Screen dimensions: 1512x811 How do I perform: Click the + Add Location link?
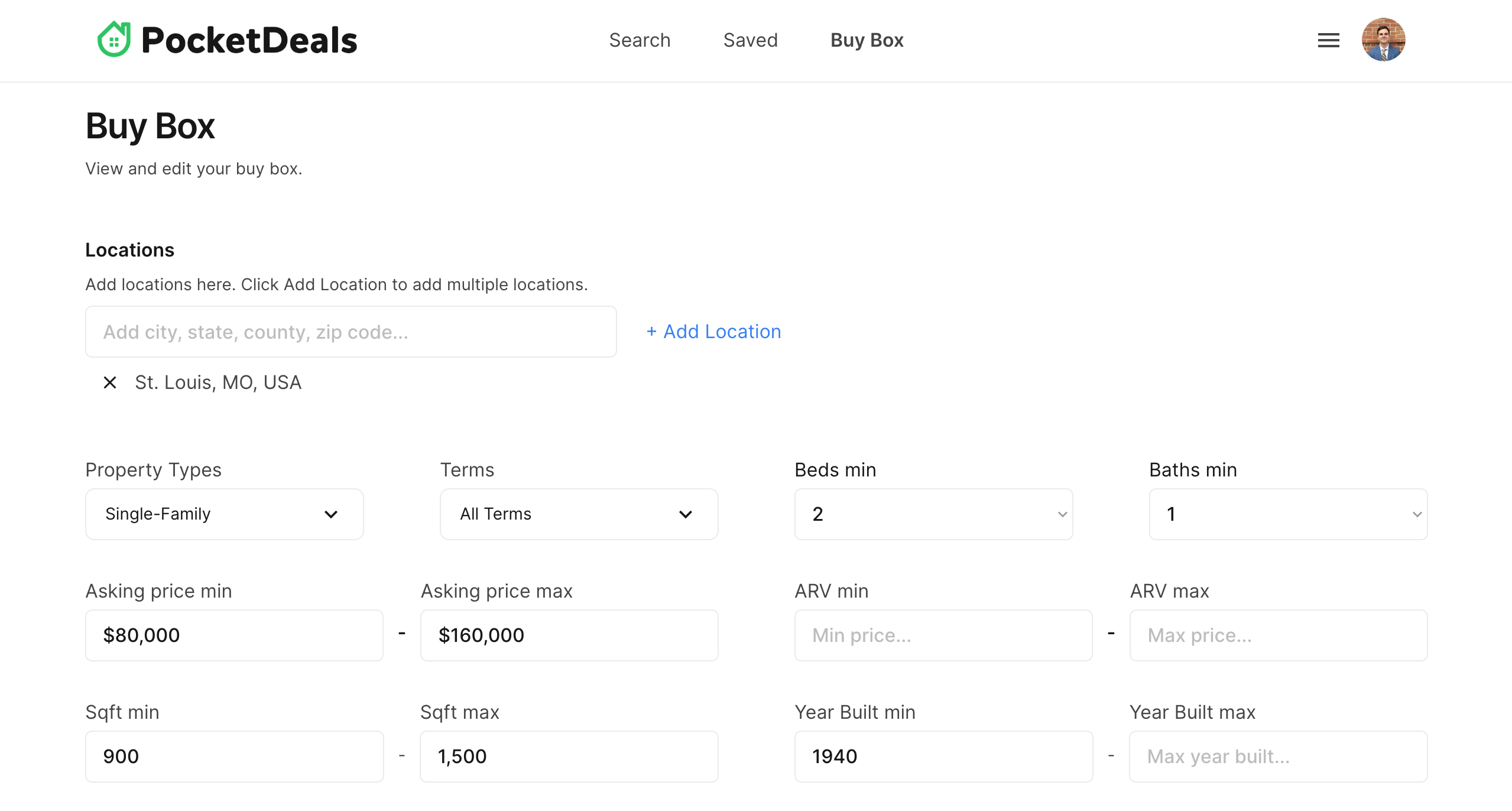pyautogui.click(x=713, y=332)
